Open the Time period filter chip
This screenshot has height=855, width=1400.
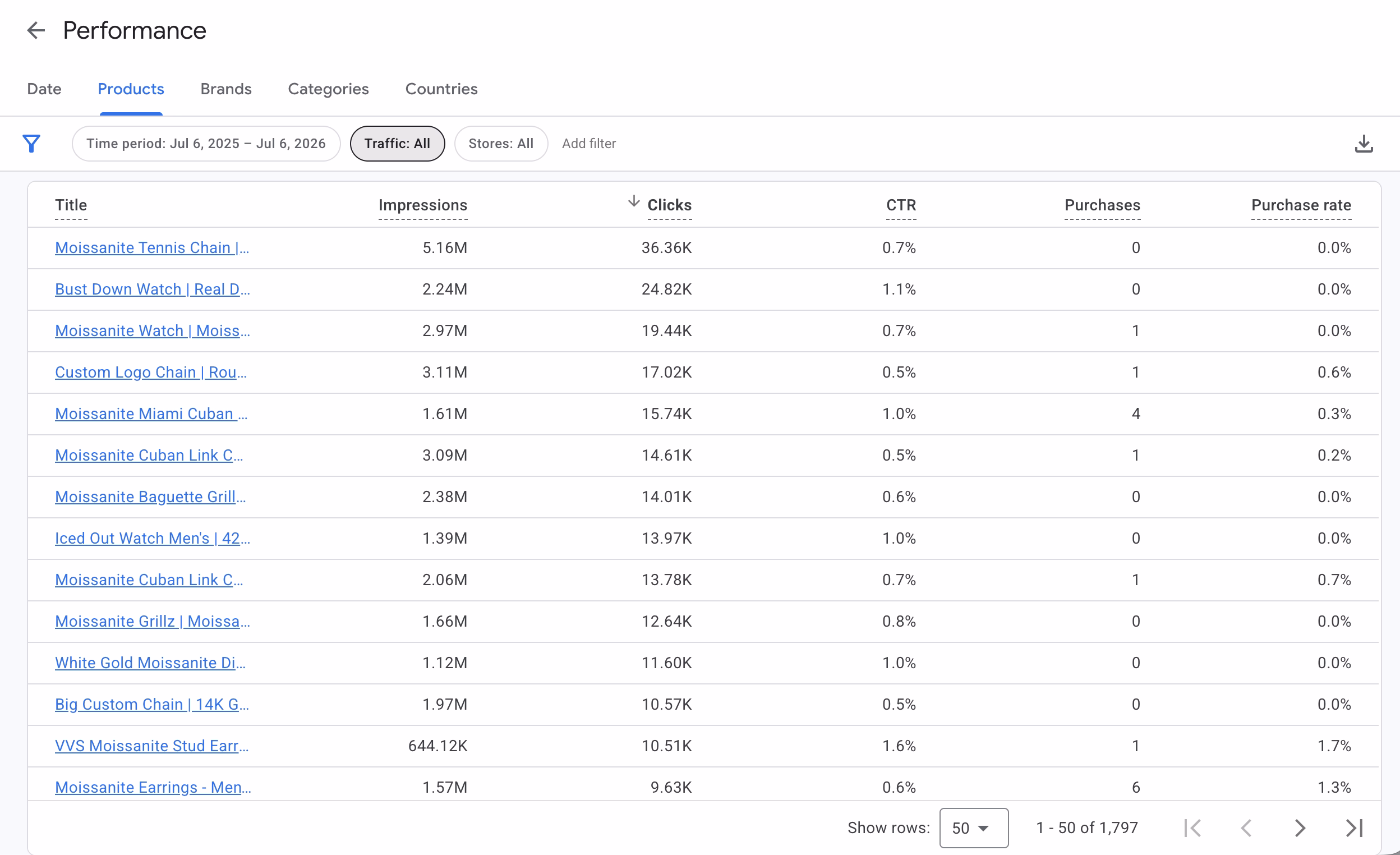point(206,144)
